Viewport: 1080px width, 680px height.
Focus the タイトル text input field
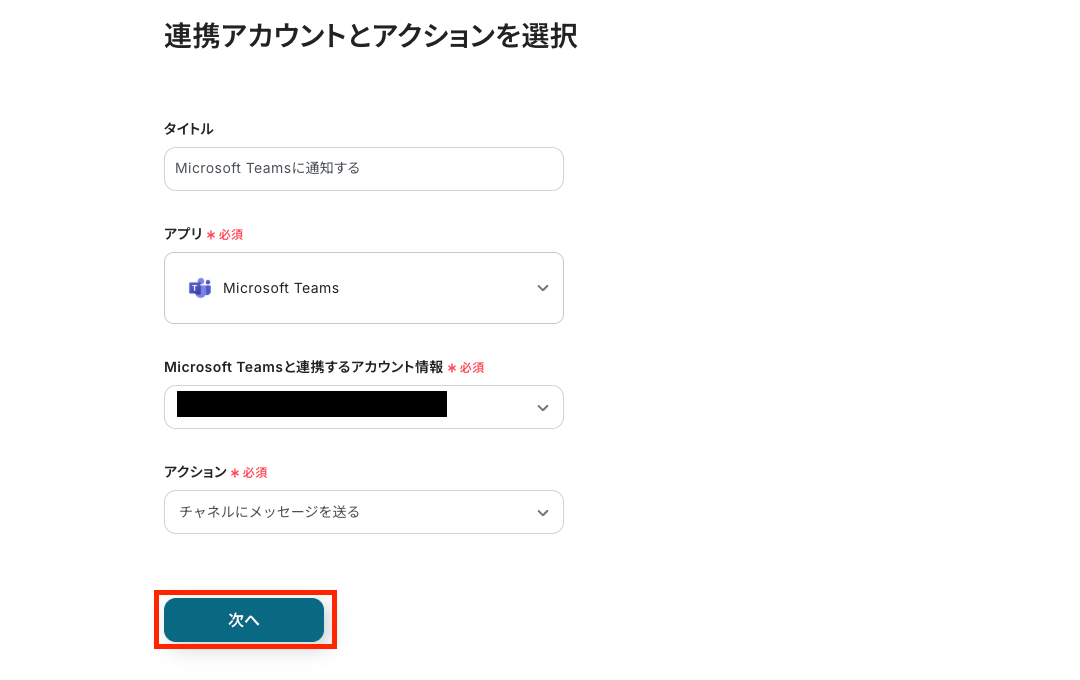tap(364, 169)
